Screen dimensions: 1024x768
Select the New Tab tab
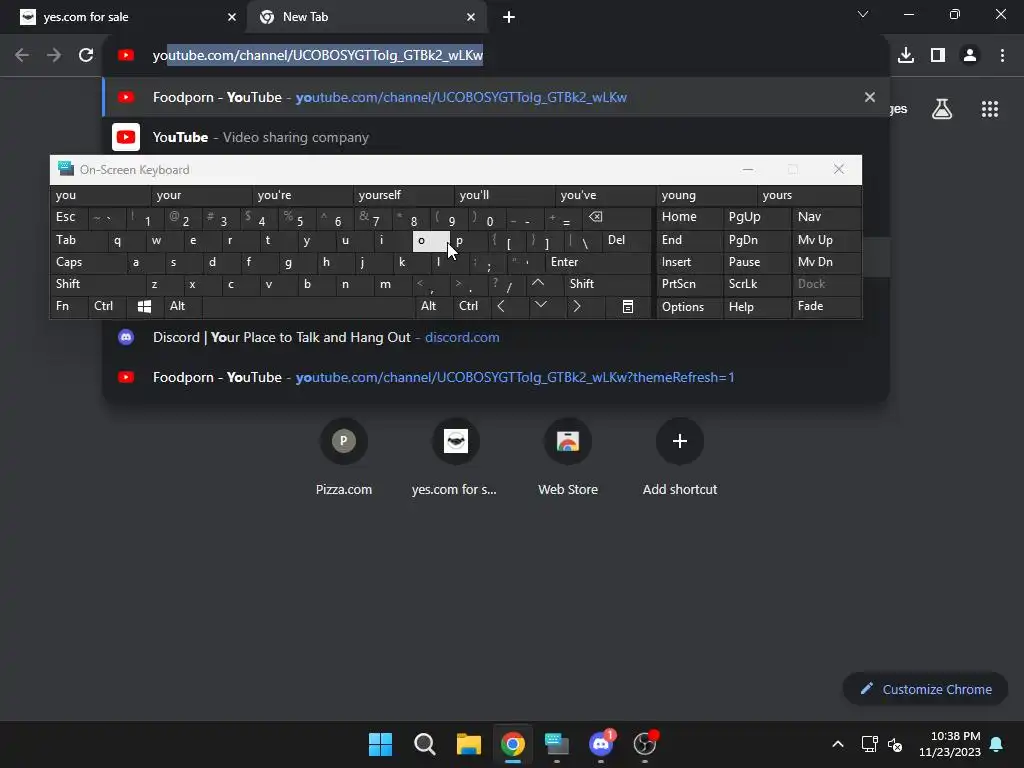367,17
